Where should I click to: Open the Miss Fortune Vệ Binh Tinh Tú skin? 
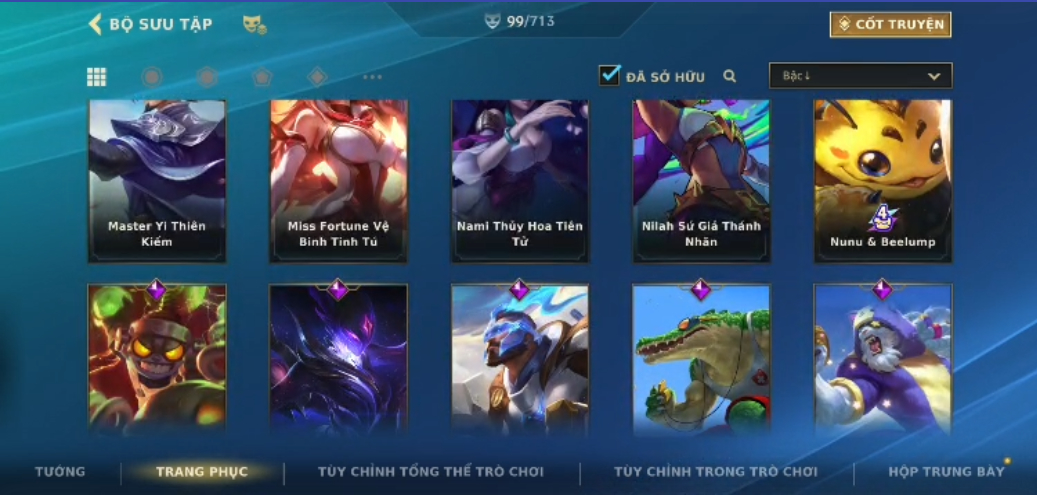[339, 181]
